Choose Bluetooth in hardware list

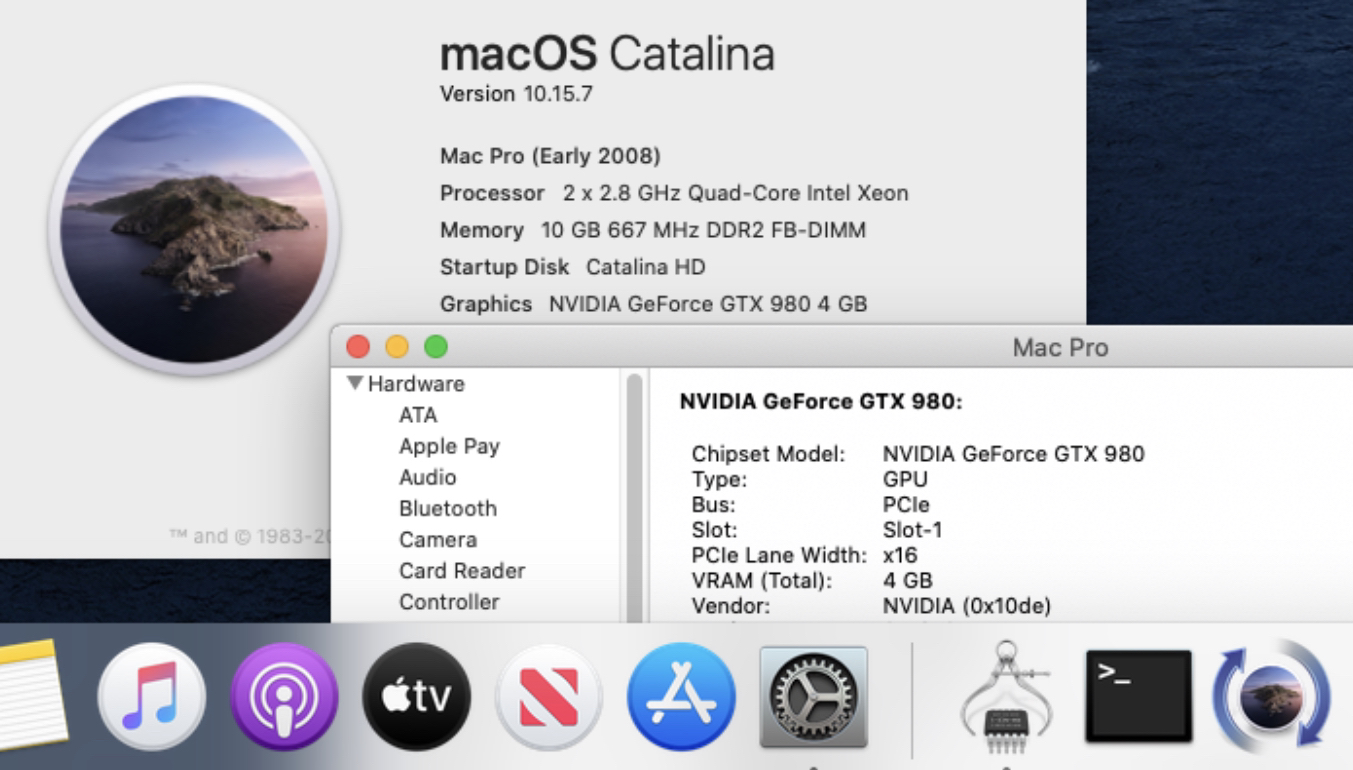click(448, 508)
